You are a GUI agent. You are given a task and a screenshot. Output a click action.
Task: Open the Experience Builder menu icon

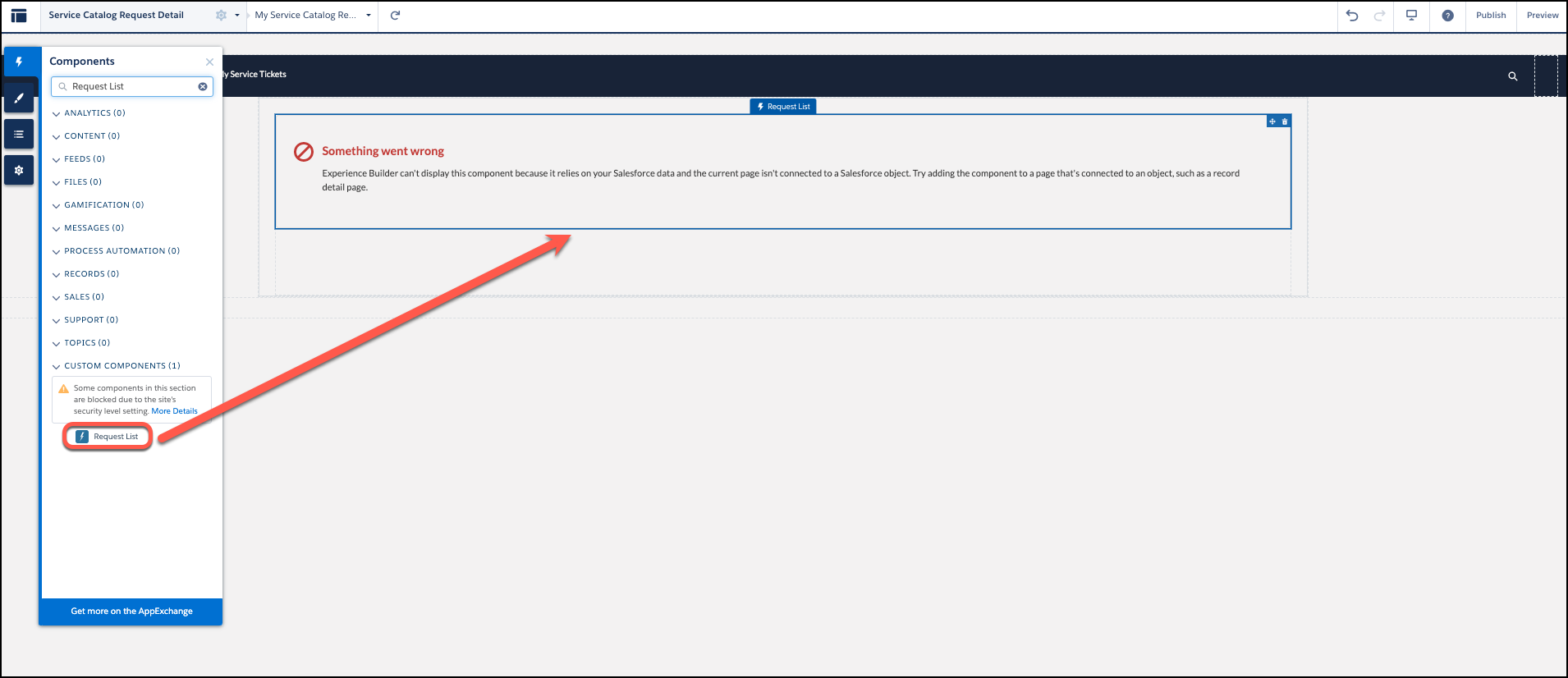[19, 16]
